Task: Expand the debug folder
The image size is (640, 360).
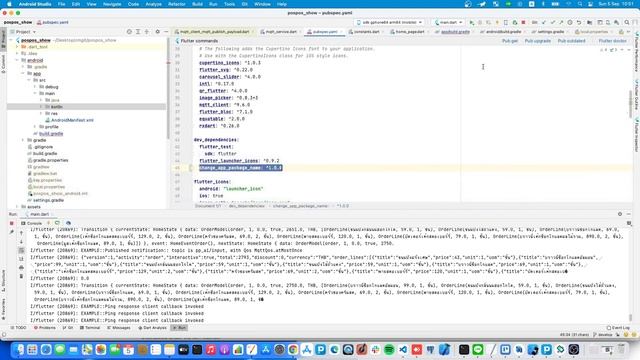Action: coord(35,87)
